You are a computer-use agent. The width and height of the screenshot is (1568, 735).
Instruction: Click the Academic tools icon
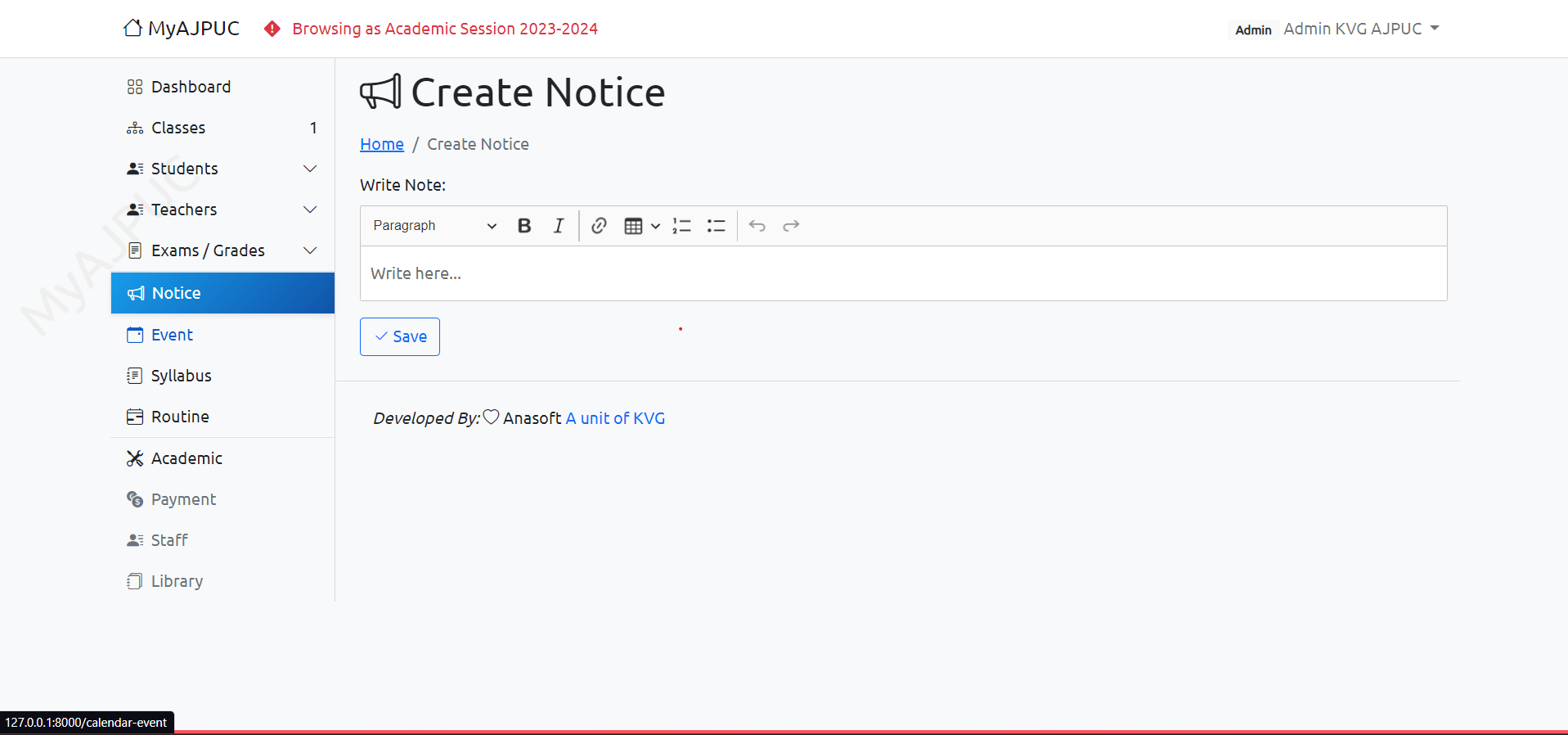135,458
